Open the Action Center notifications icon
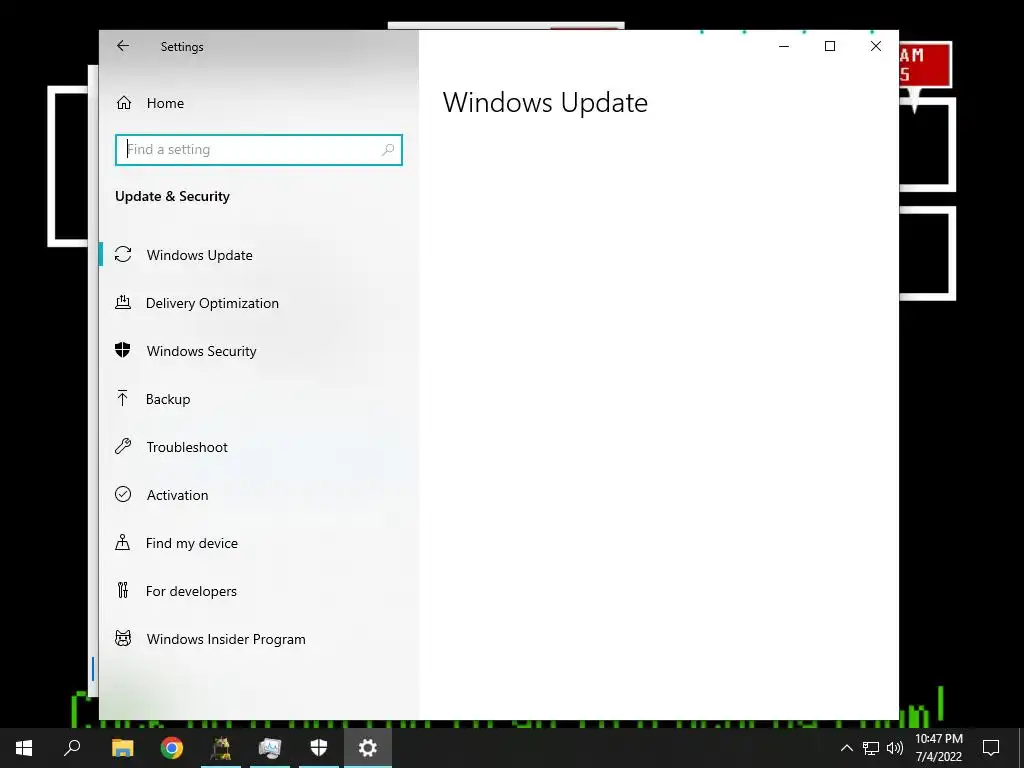 [x=991, y=748]
